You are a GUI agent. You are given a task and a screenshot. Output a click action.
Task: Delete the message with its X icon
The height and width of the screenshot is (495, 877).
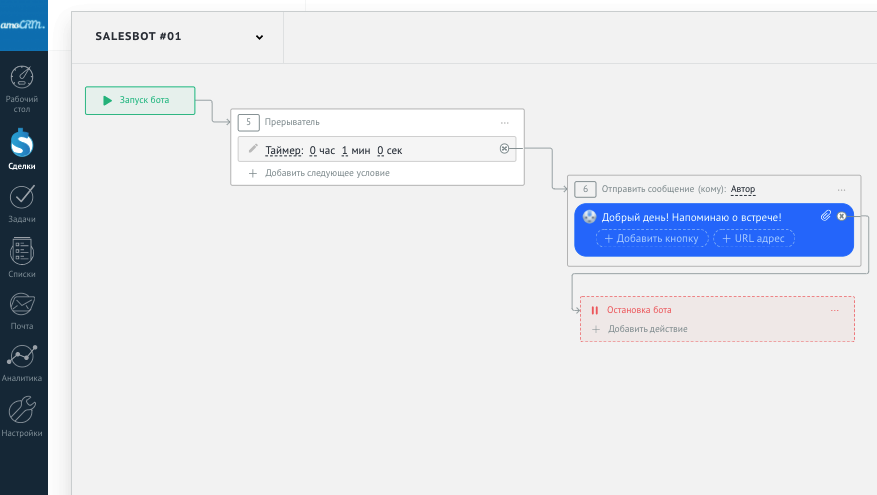tap(841, 216)
